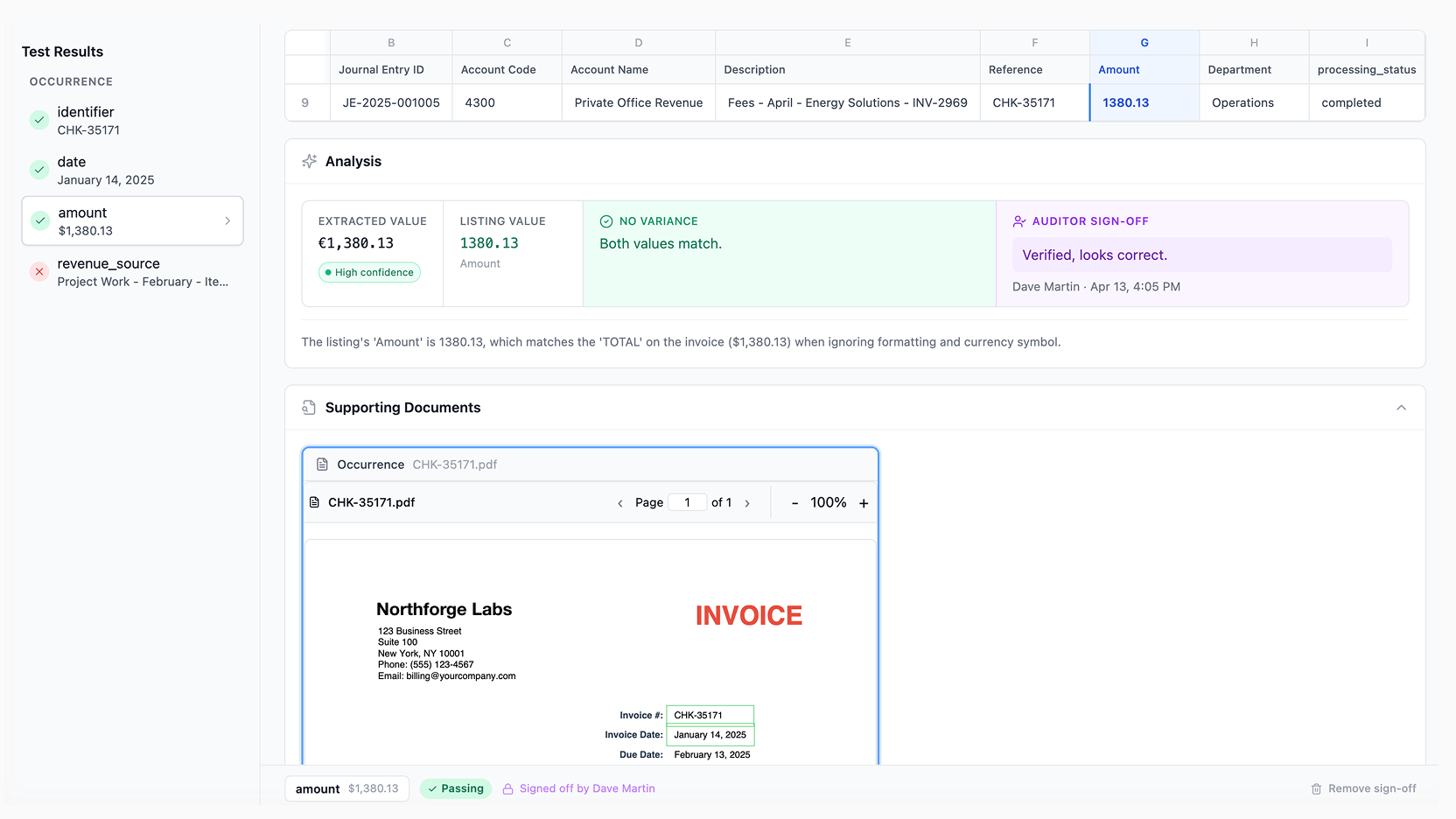The height and width of the screenshot is (819, 1456).
Task: Click the Analysis sparkle icon
Action: click(310, 161)
